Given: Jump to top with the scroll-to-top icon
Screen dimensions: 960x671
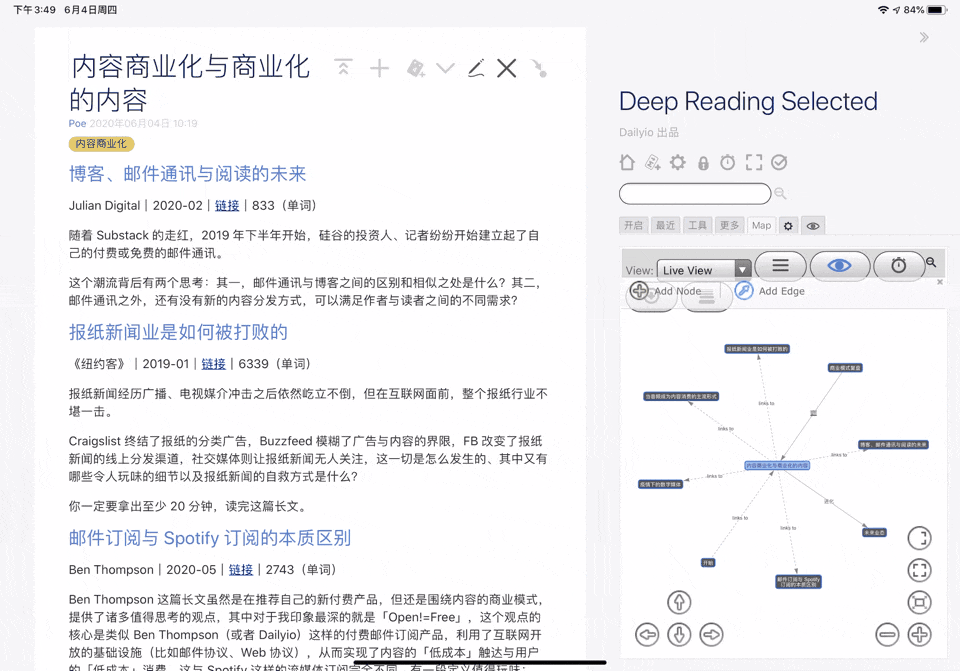Looking at the screenshot, I should [343, 67].
